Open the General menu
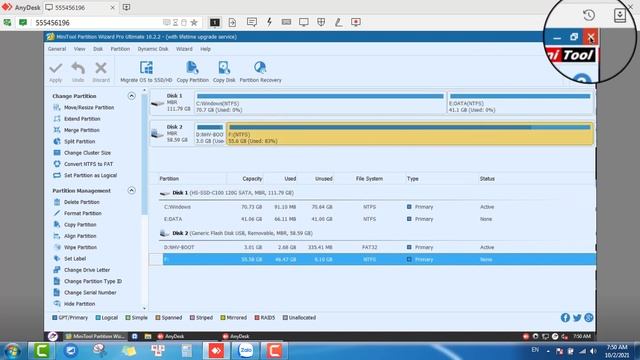This screenshot has height=360, width=640. click(57, 49)
